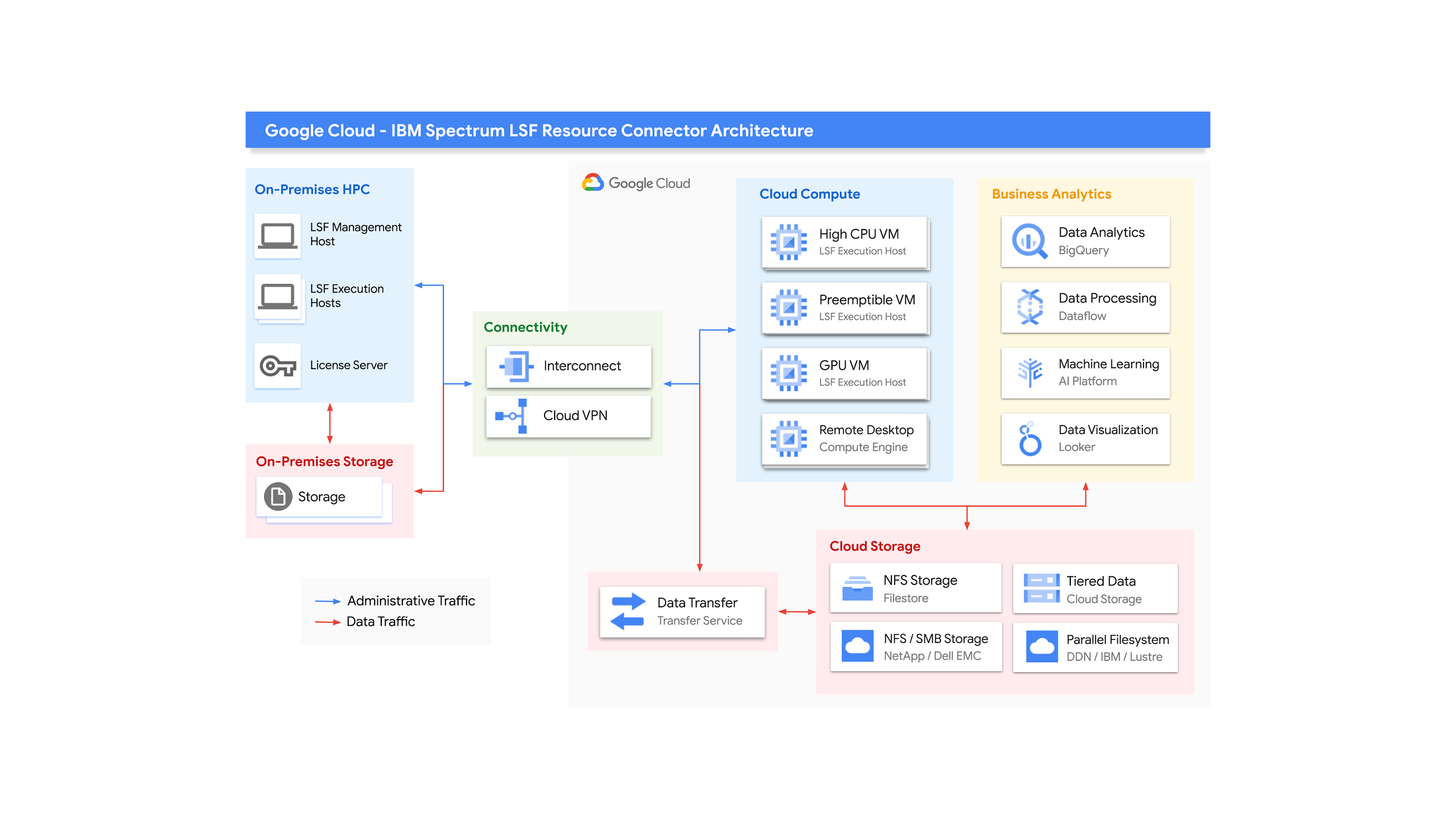
Task: Click the High CPU VM chip icon
Action: 789,242
